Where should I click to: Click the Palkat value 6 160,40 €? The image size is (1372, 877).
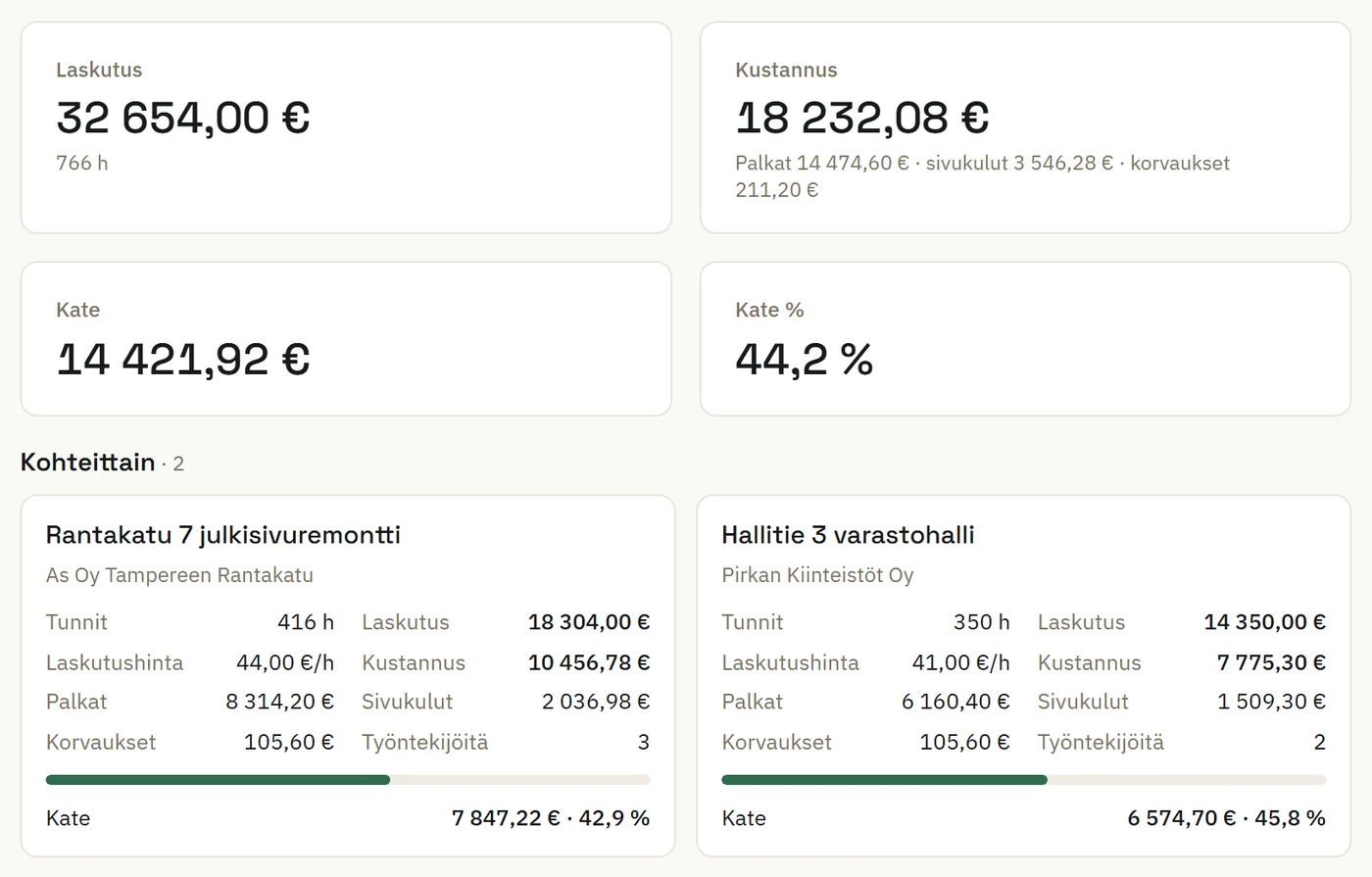pos(955,702)
